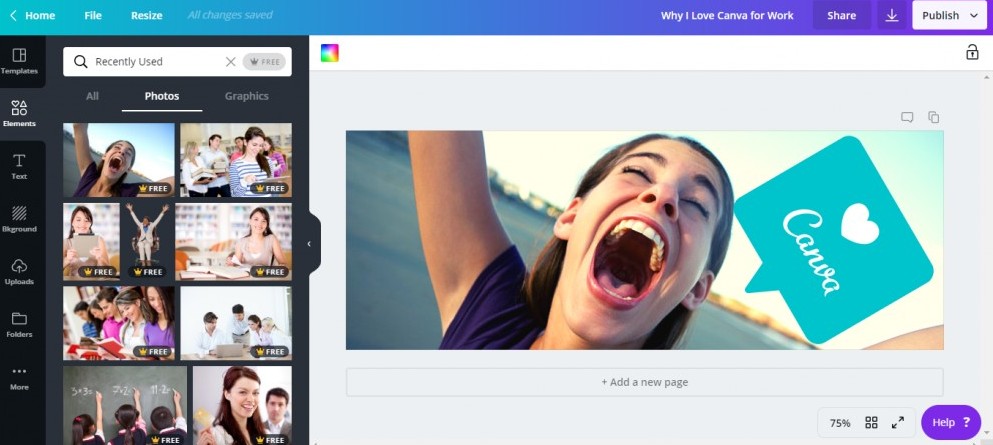Switch to the All tab
The width and height of the screenshot is (993, 445).
pos(92,96)
